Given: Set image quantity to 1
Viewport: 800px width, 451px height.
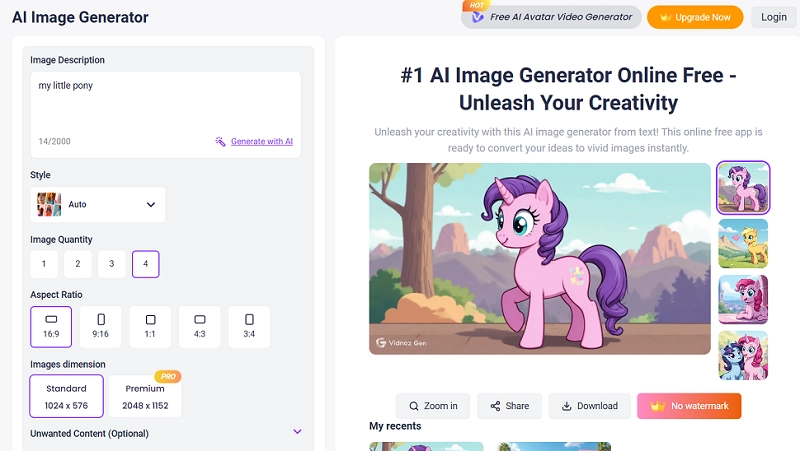Looking at the screenshot, I should pos(44,264).
